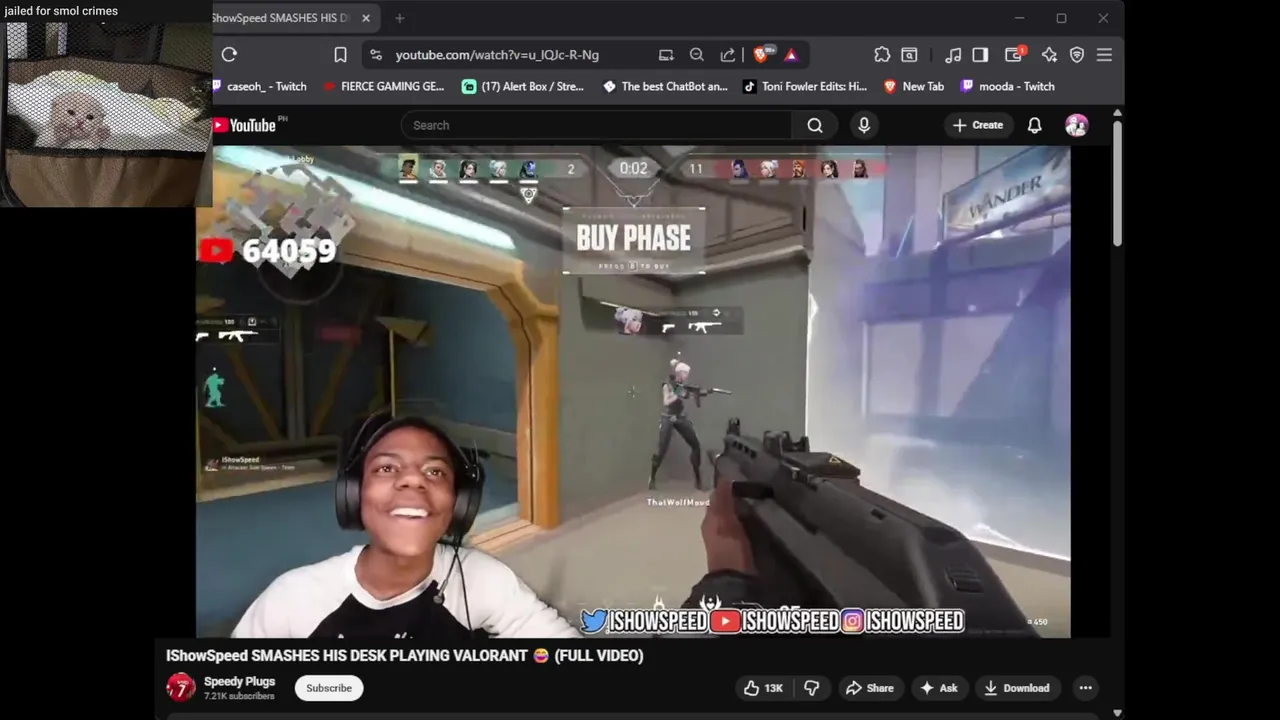Open the Toni Fowler Edits bookmark
Screen dimensions: 1280x720
[805, 86]
